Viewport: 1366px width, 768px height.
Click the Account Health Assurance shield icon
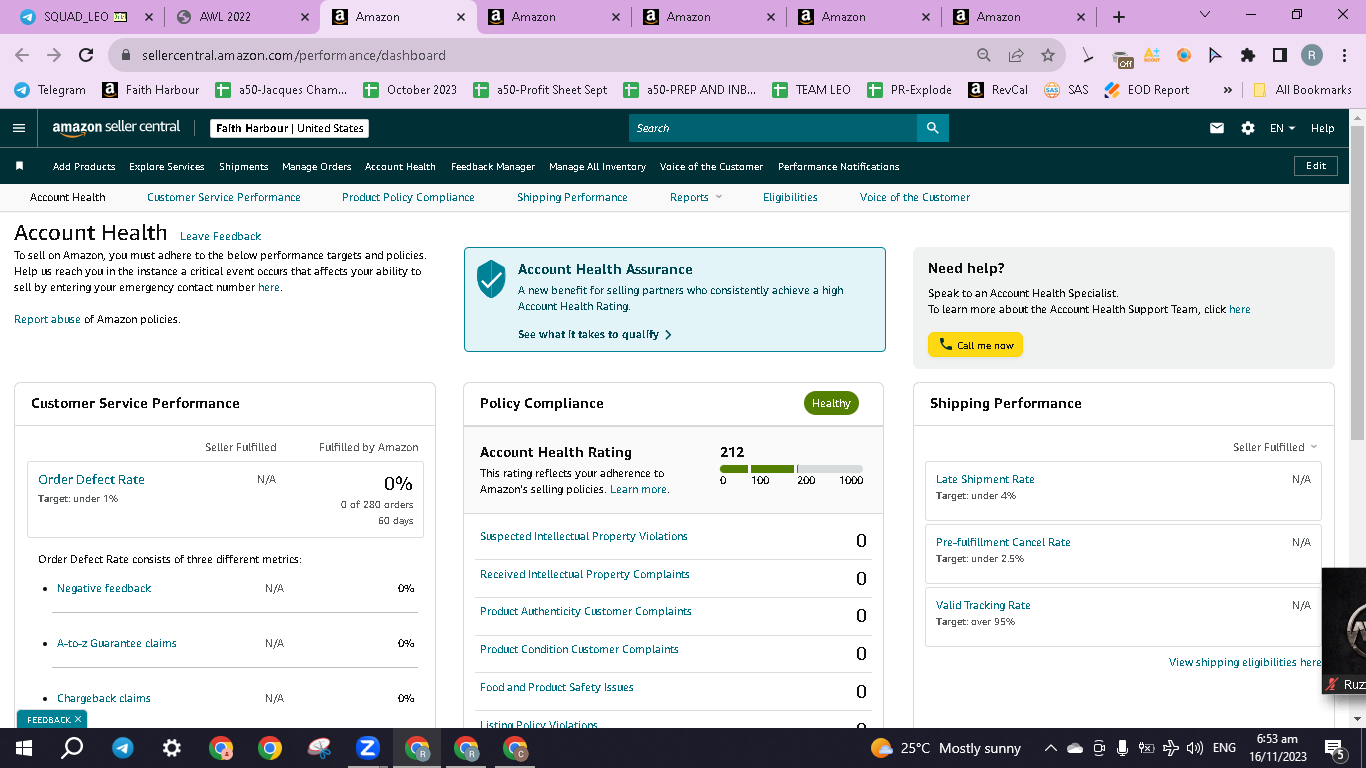click(x=491, y=279)
